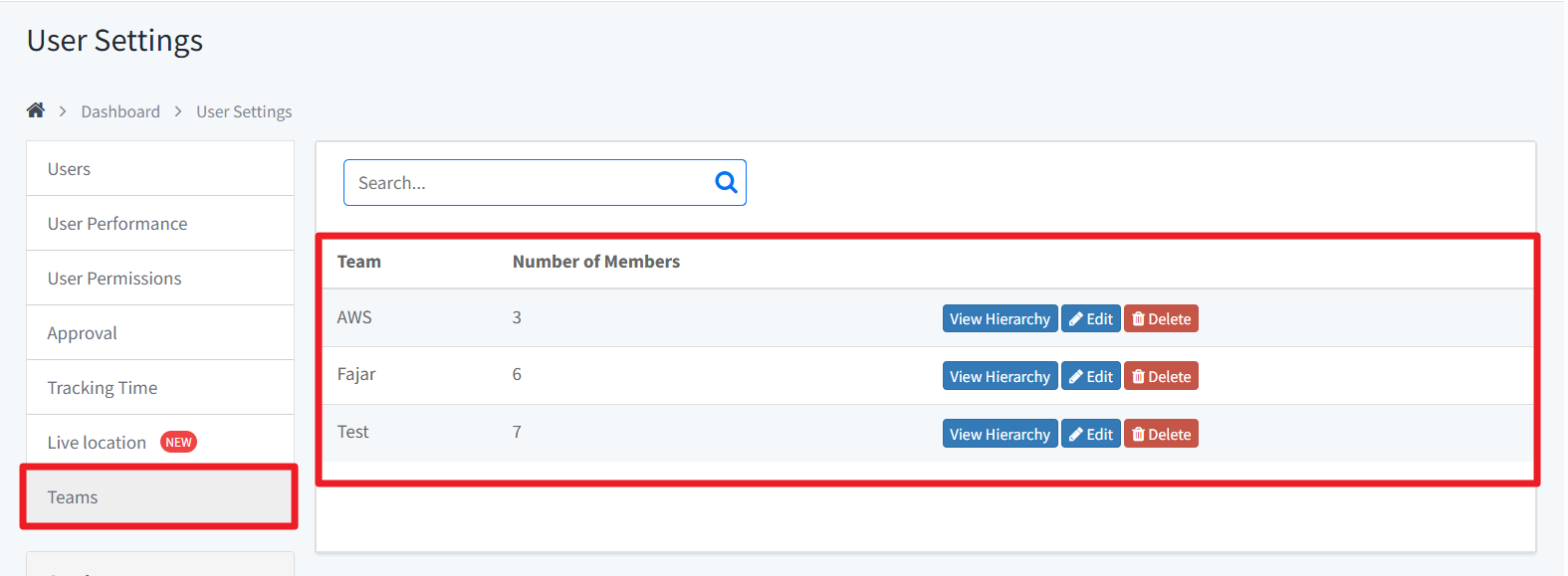Click the magnifying glass search icon
Screen dimensions: 1568x576
pyautogui.click(x=726, y=182)
